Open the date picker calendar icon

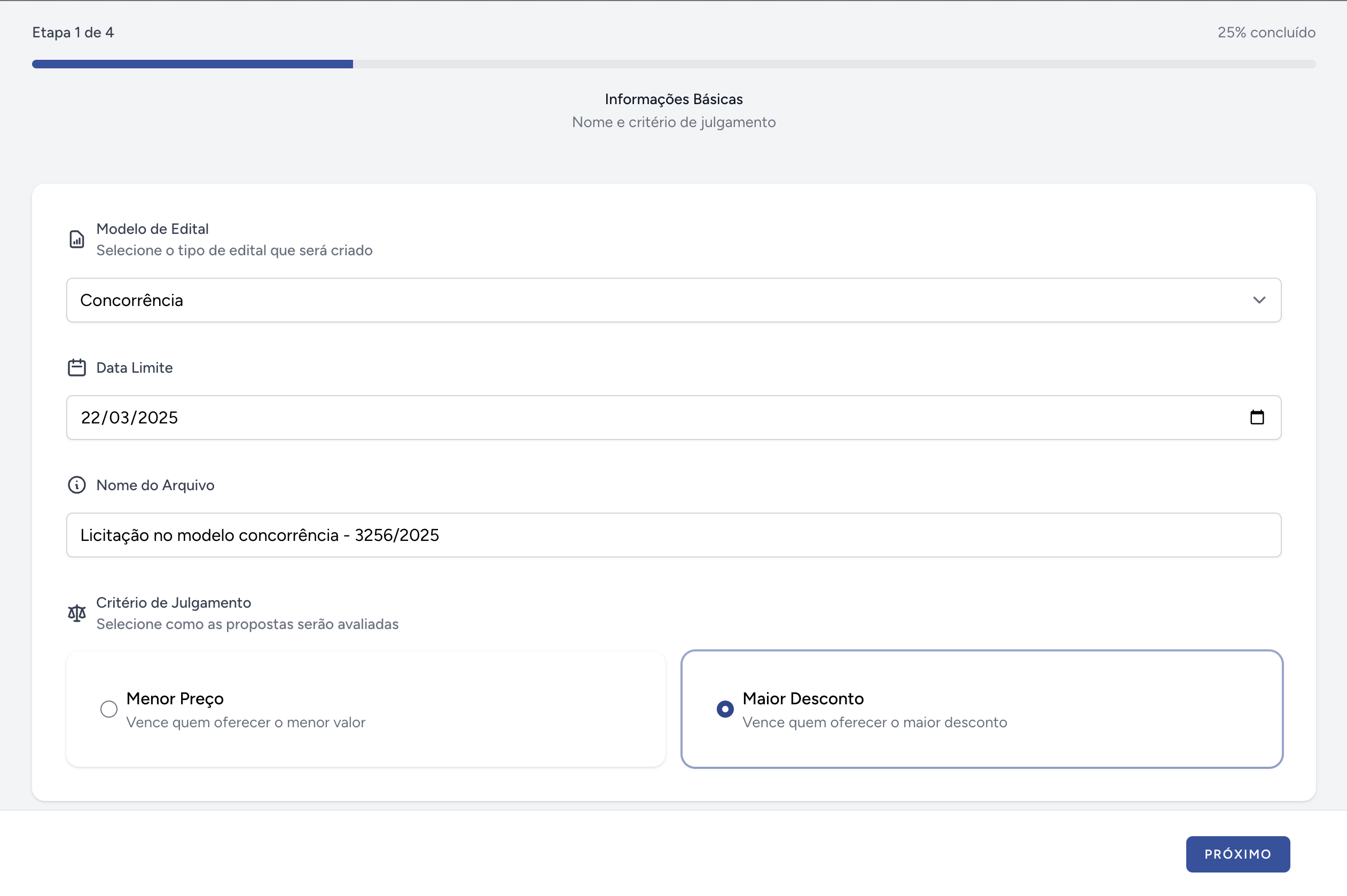pos(1257,417)
